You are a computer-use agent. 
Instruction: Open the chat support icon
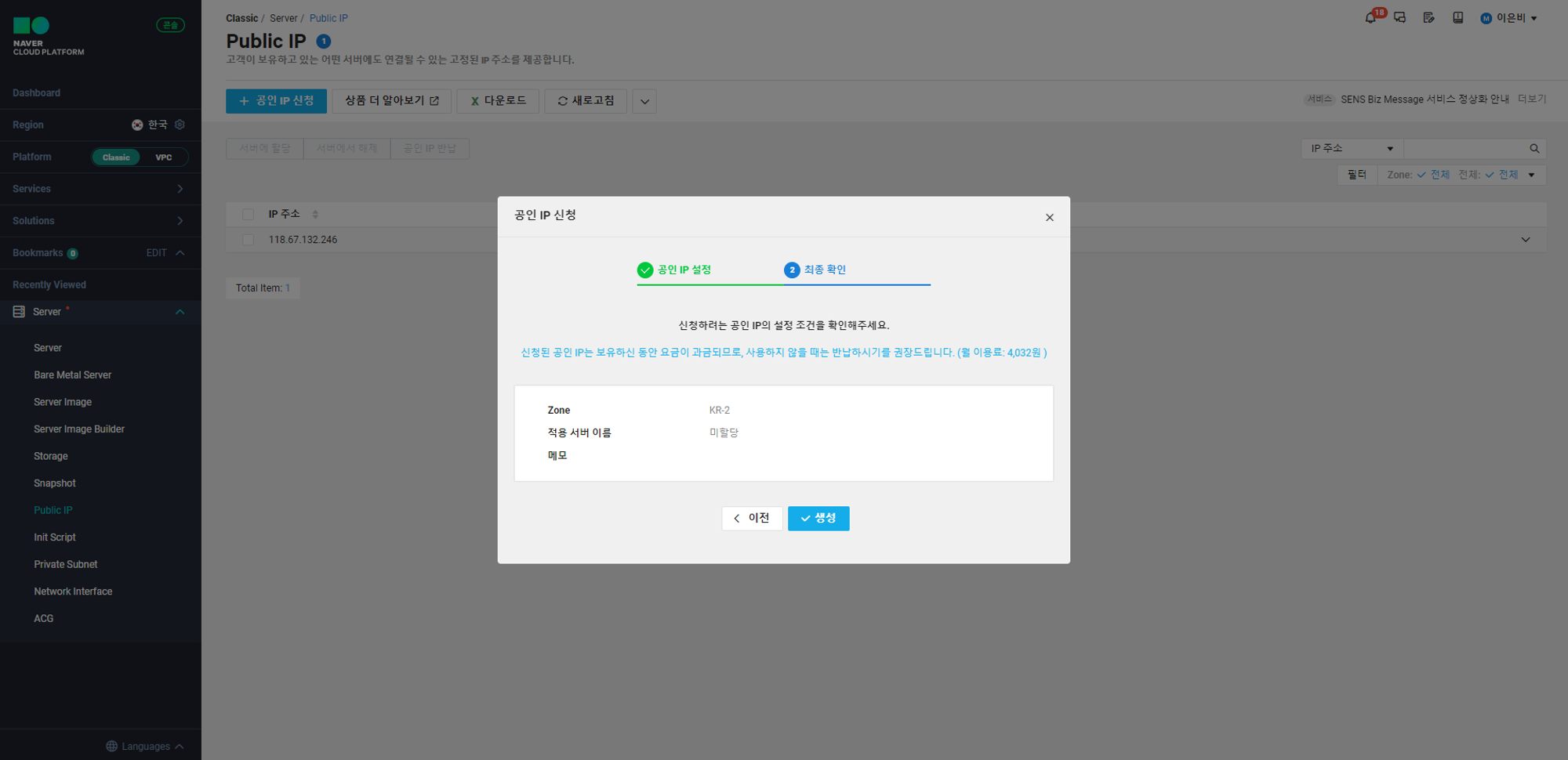1399,18
